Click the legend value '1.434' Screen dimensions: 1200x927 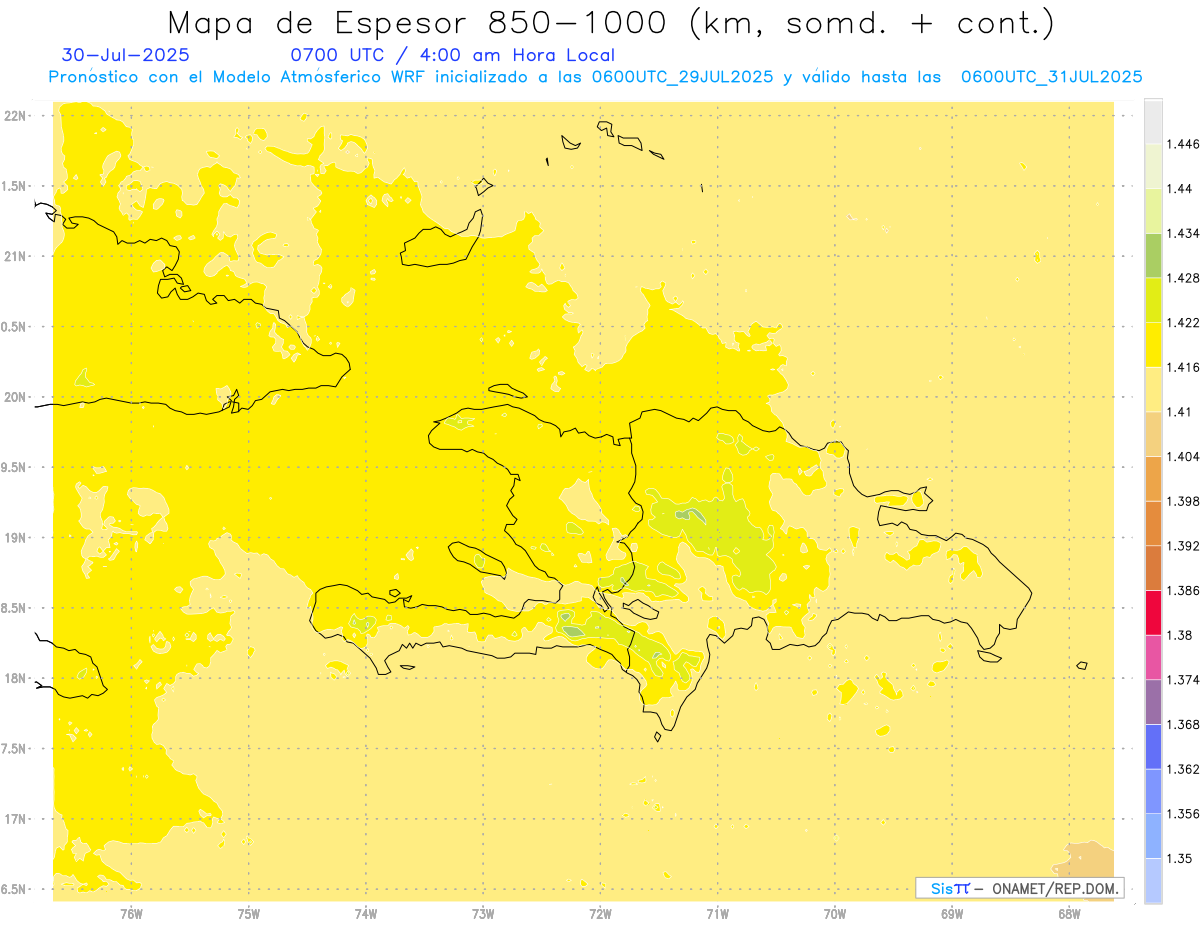click(1183, 233)
